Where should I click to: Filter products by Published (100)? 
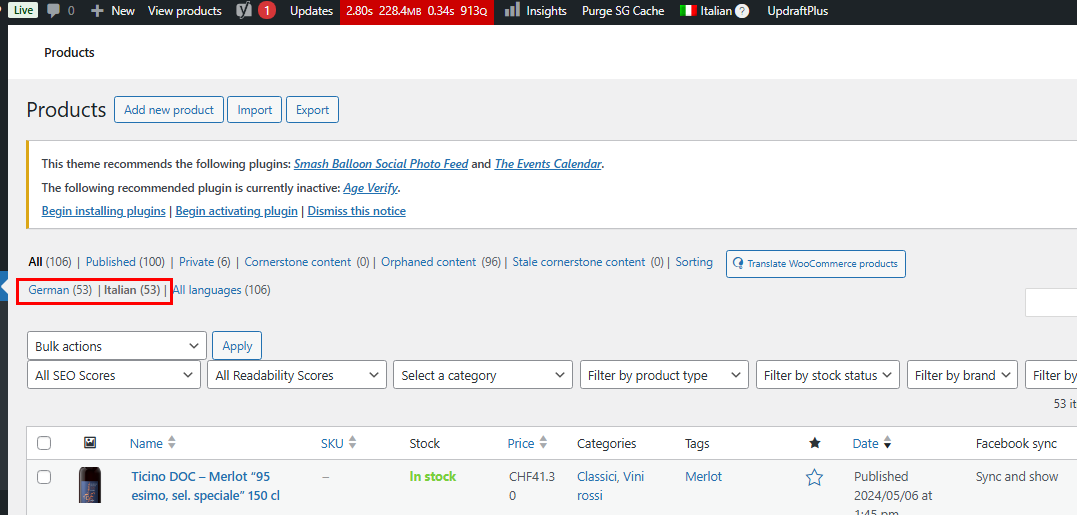pyautogui.click(x=125, y=262)
